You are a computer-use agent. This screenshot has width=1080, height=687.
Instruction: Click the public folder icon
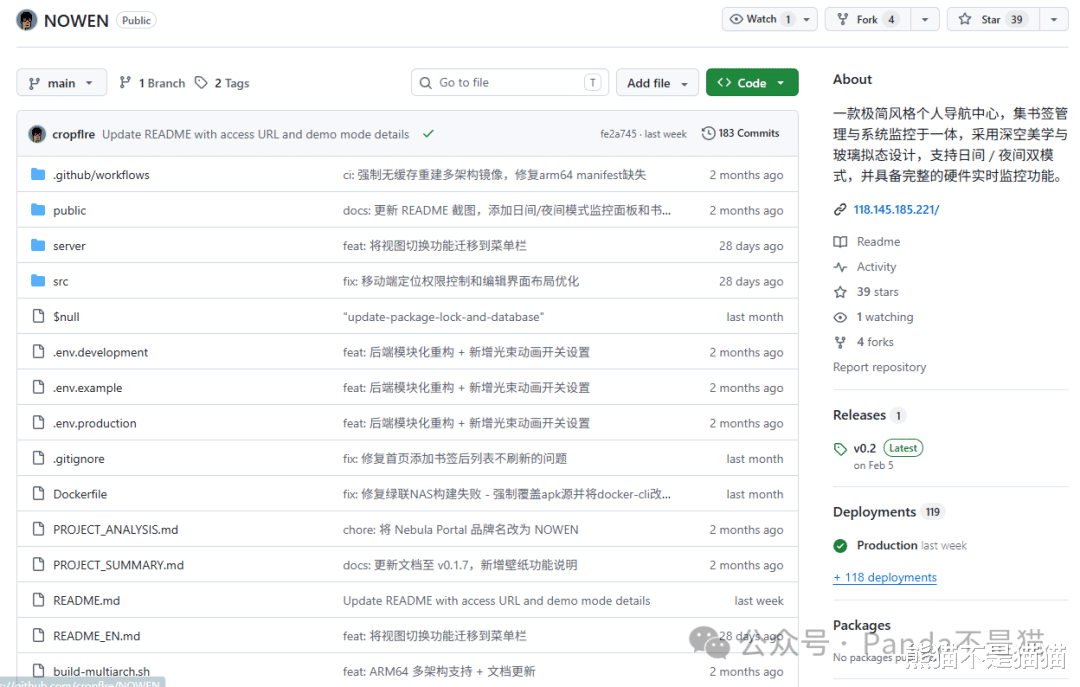[x=39, y=209]
